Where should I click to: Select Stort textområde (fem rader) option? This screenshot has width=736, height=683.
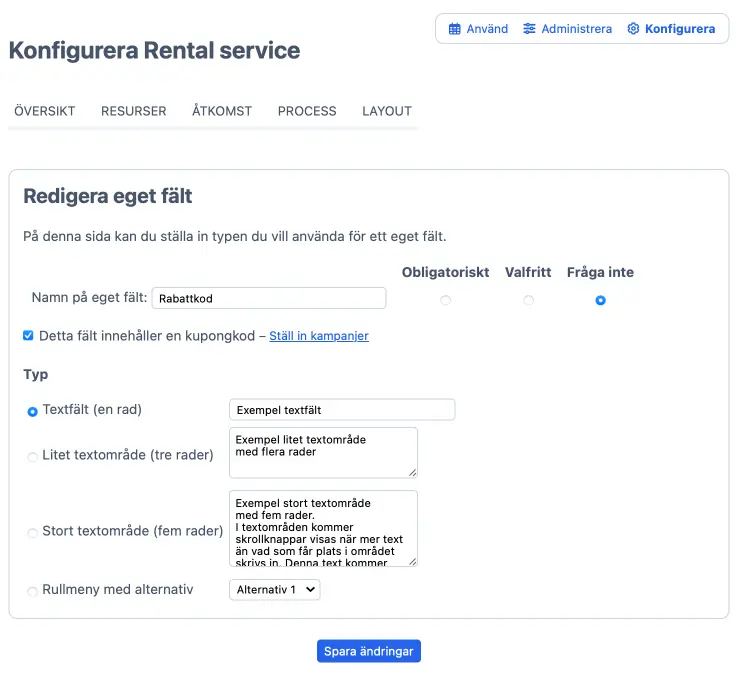point(32,533)
